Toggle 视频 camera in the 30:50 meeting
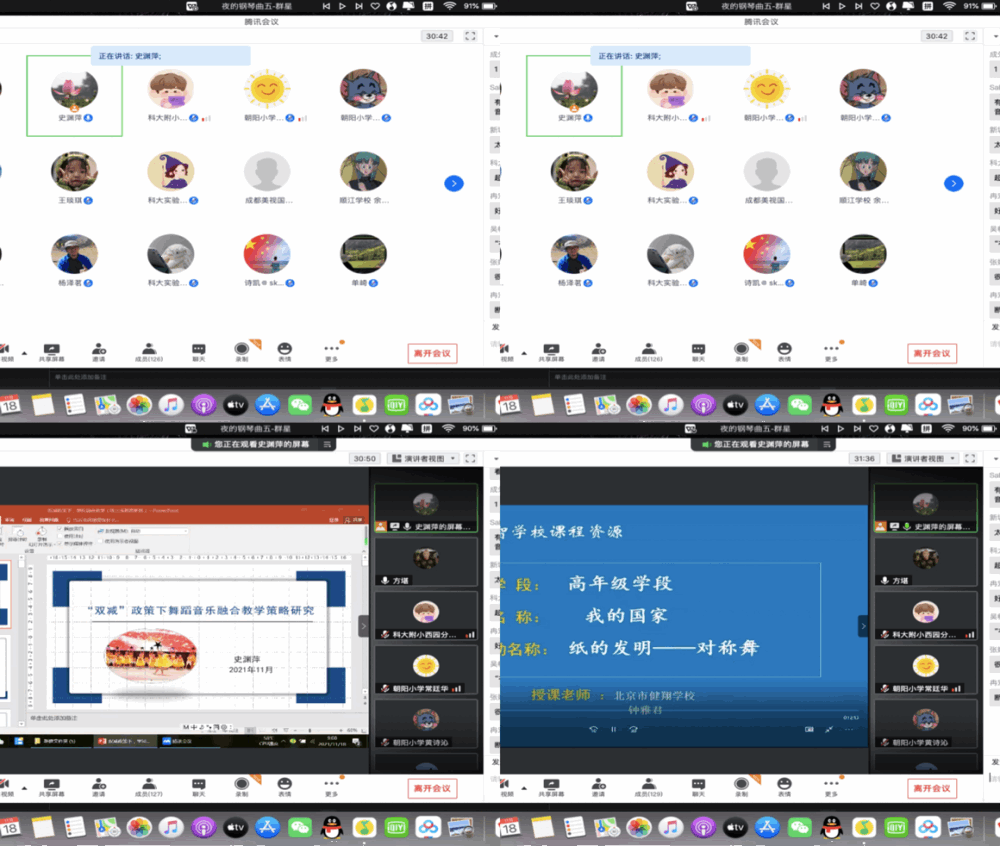This screenshot has width=1000, height=846. pyautogui.click(x=7, y=787)
